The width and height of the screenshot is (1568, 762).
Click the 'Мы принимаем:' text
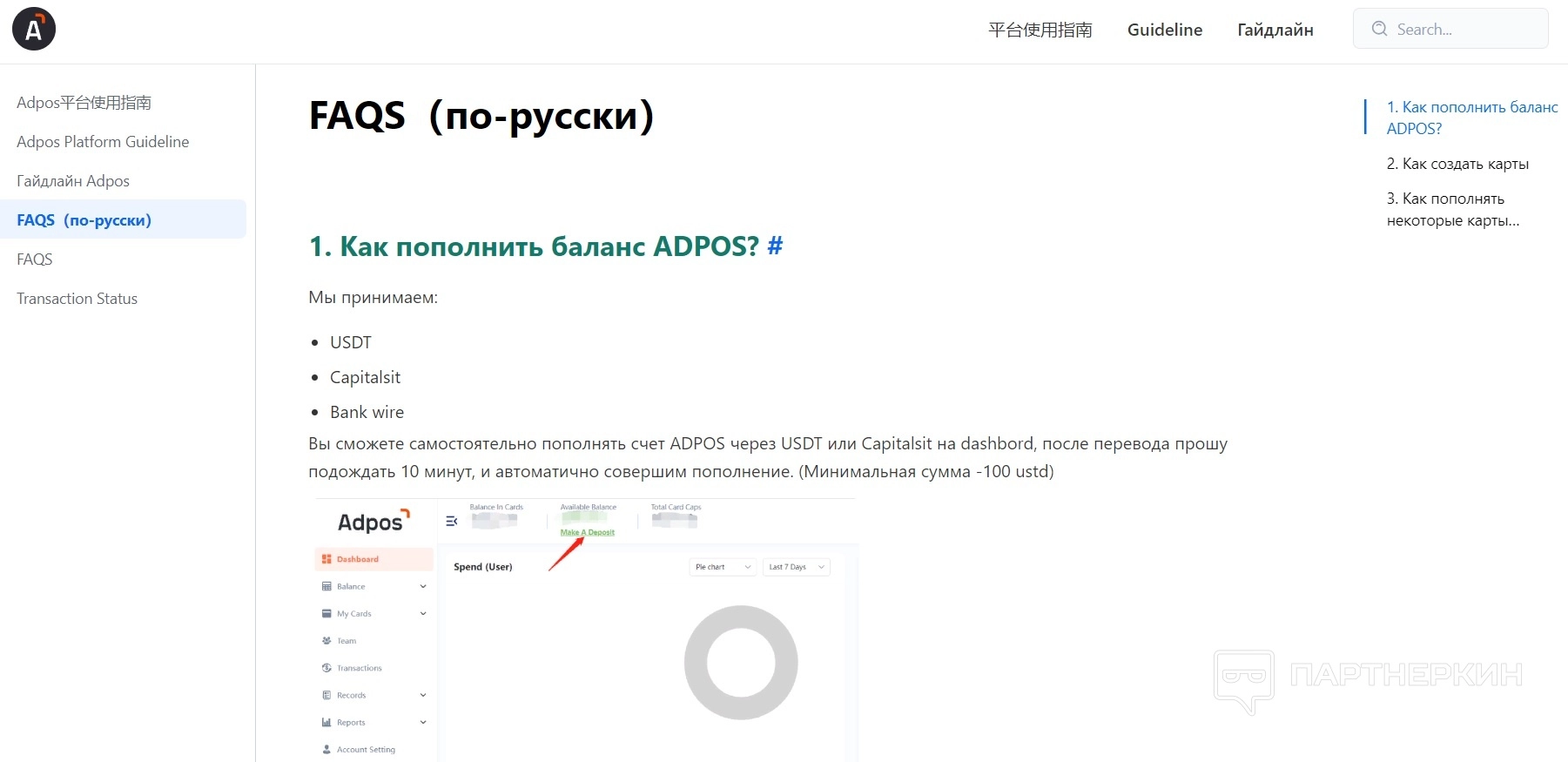point(373,298)
